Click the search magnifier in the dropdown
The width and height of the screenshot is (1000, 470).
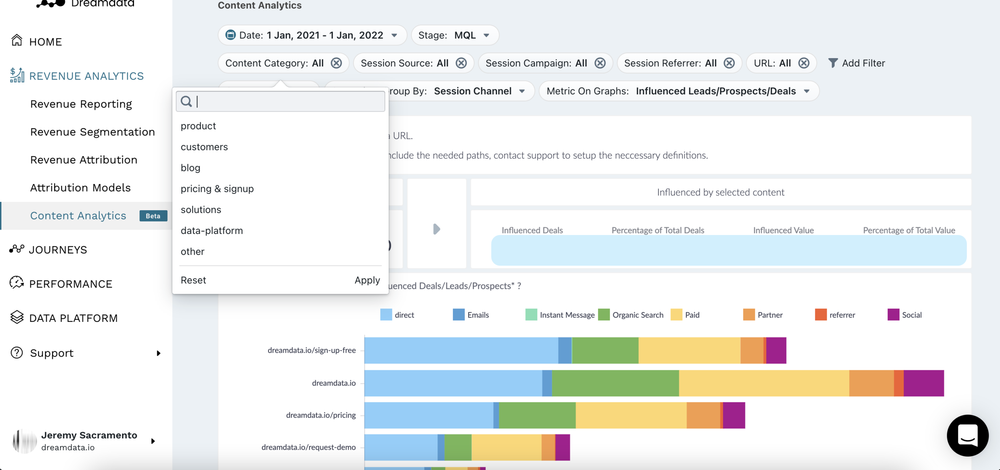tap(186, 101)
